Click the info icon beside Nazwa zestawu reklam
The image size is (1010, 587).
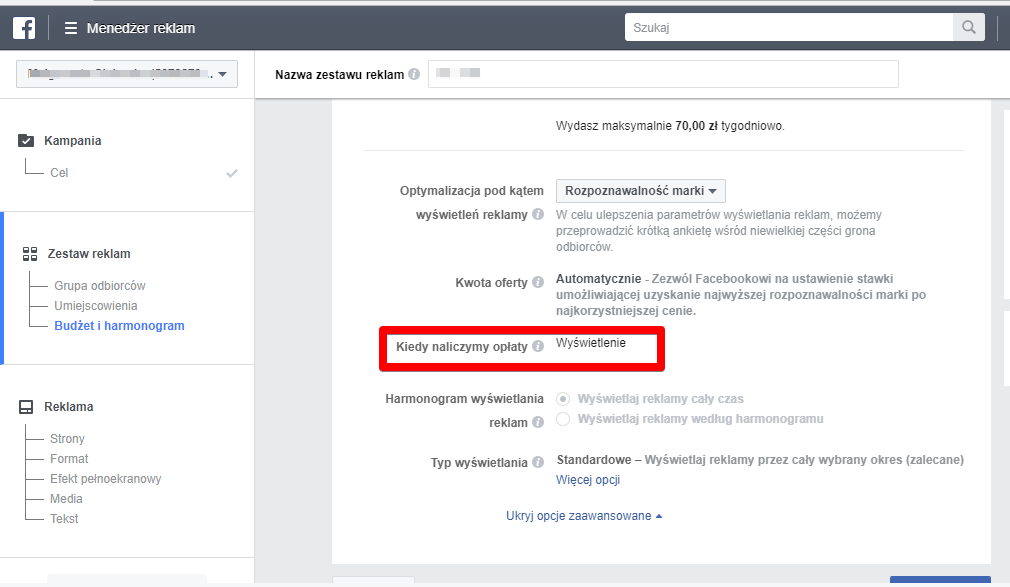414,74
